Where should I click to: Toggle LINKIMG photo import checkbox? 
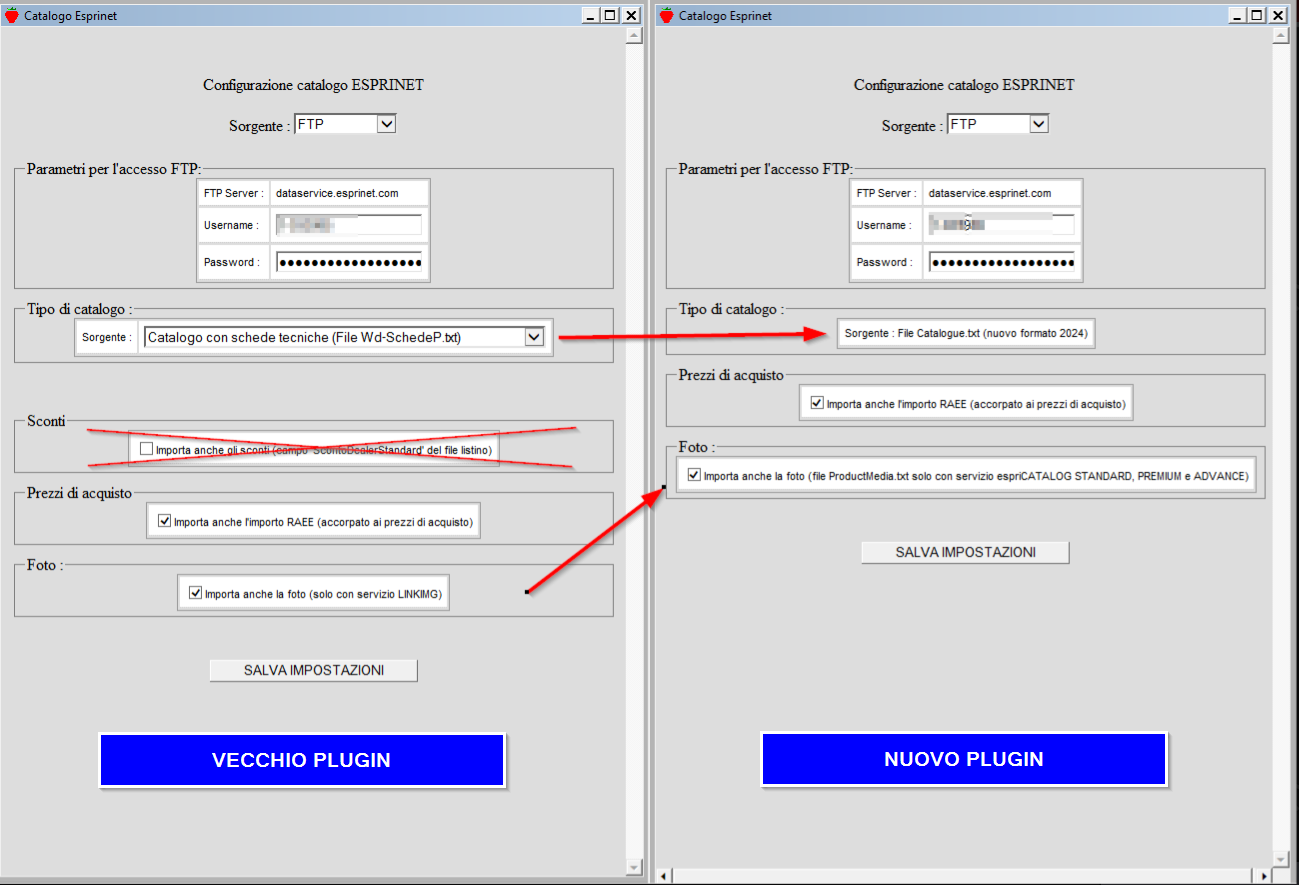pyautogui.click(x=196, y=593)
